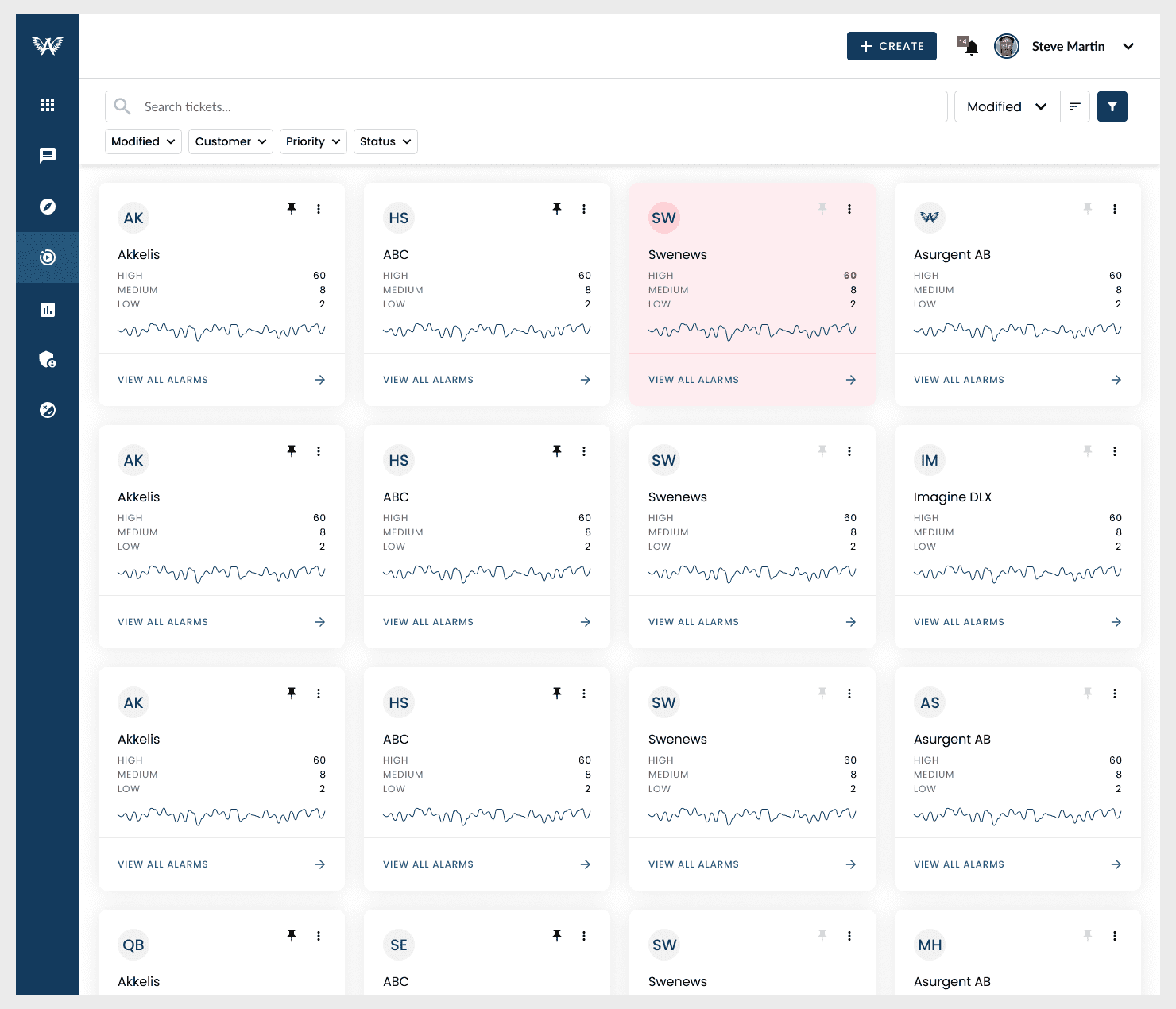Open three-dot menu on highlighted Swenews card
This screenshot has width=1176, height=1009.
(849, 209)
